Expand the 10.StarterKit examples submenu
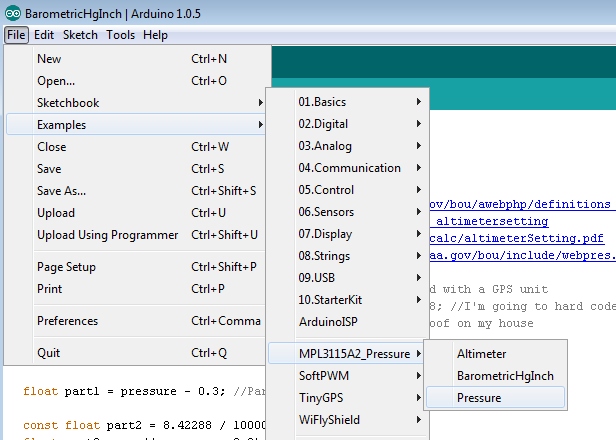Image resolution: width=616 pixels, height=440 pixels. pyautogui.click(x=348, y=300)
